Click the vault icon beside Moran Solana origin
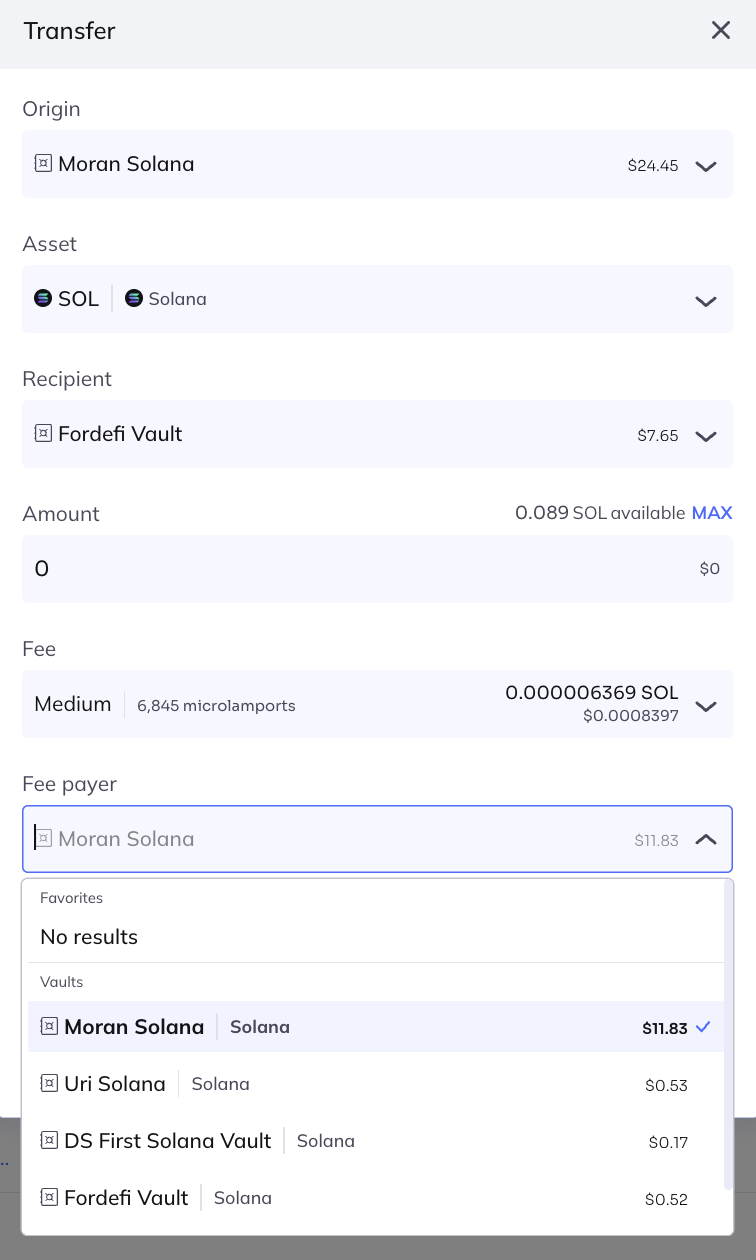This screenshot has width=756, height=1260. pos(43,164)
